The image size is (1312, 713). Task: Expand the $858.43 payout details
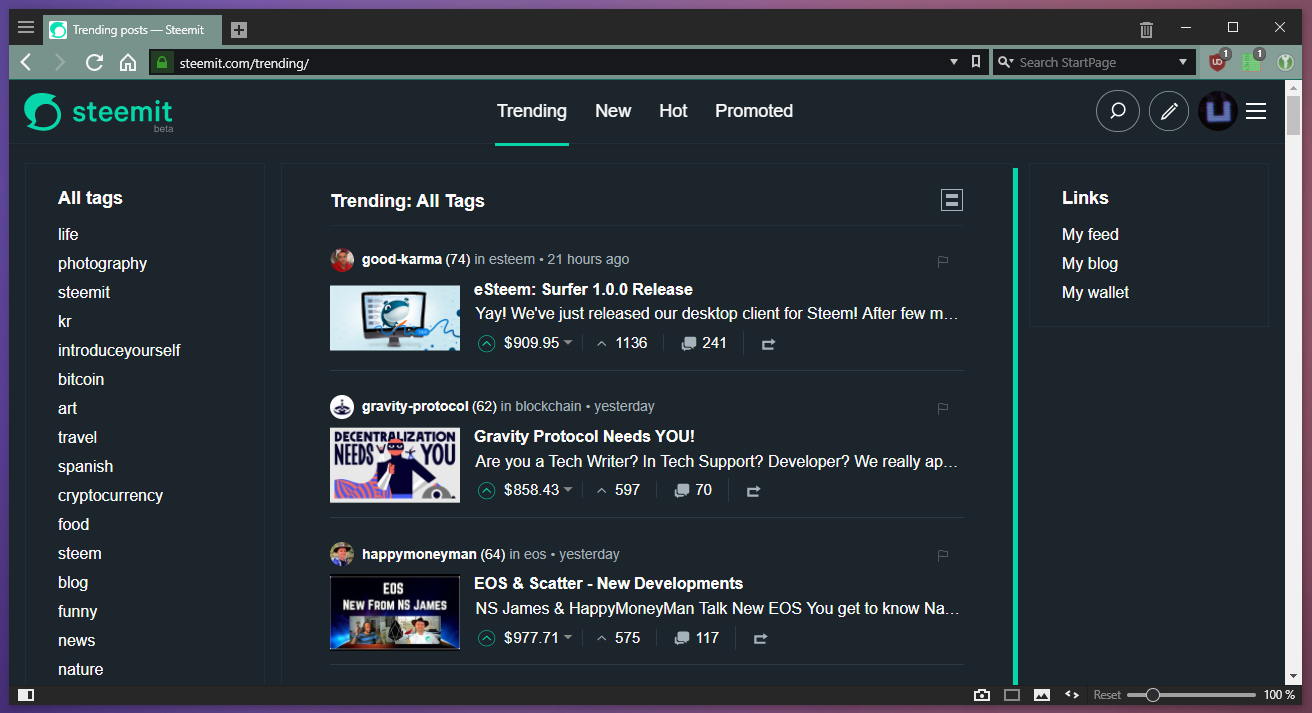(538, 490)
